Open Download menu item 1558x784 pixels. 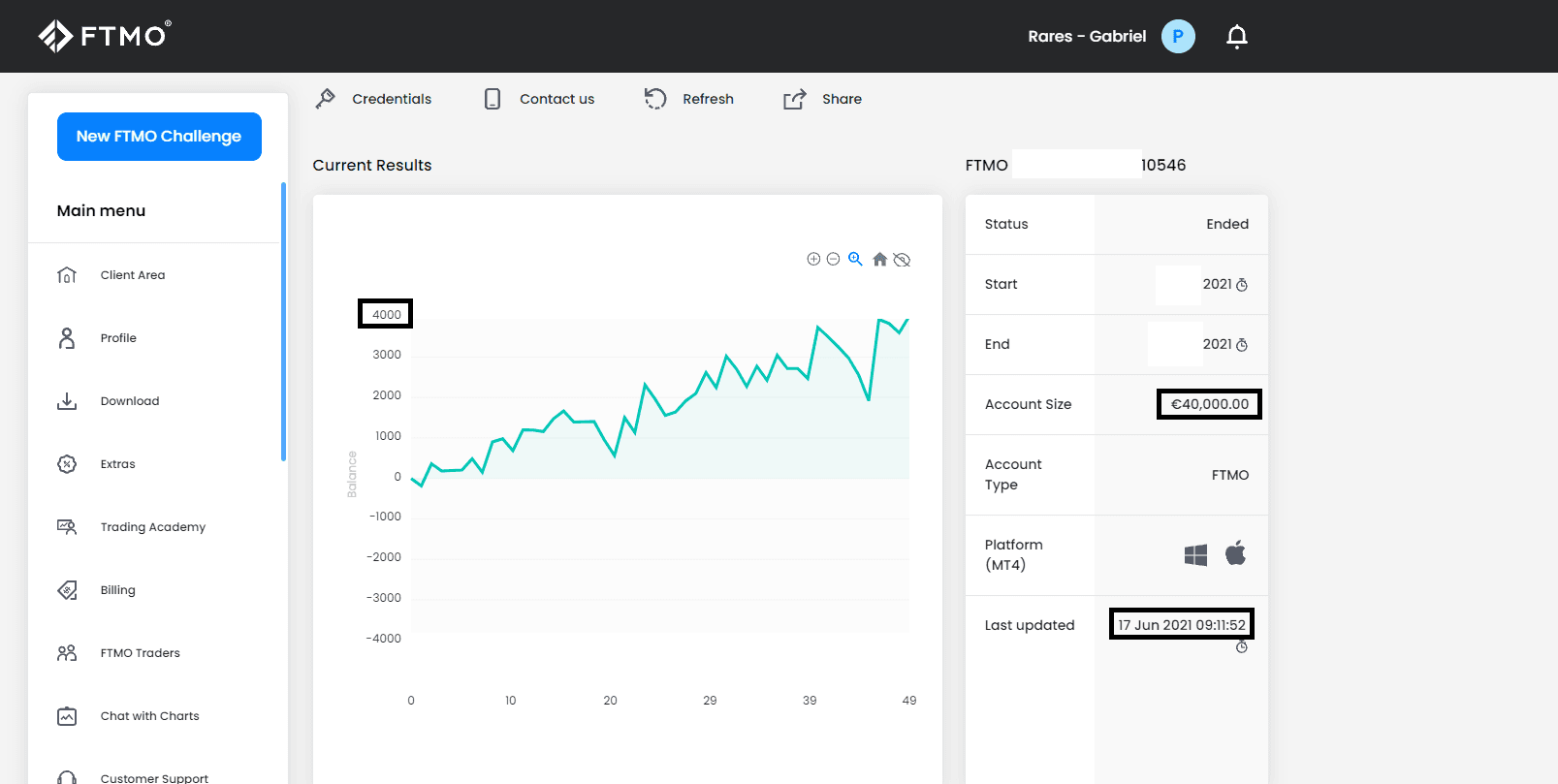pos(130,401)
